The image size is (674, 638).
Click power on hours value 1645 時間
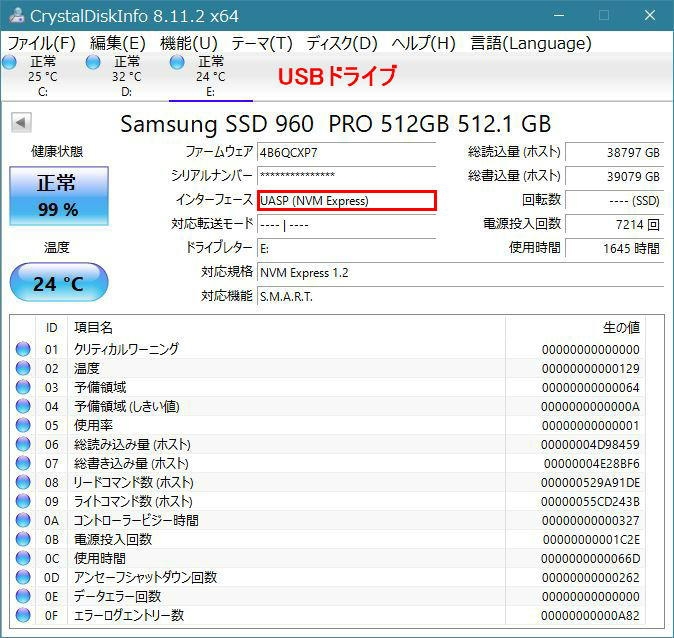[614, 248]
